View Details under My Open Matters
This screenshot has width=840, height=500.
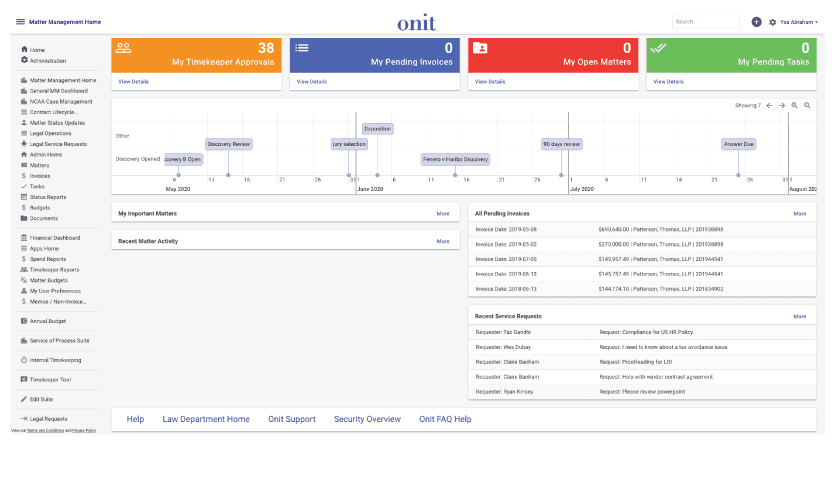[490, 81]
